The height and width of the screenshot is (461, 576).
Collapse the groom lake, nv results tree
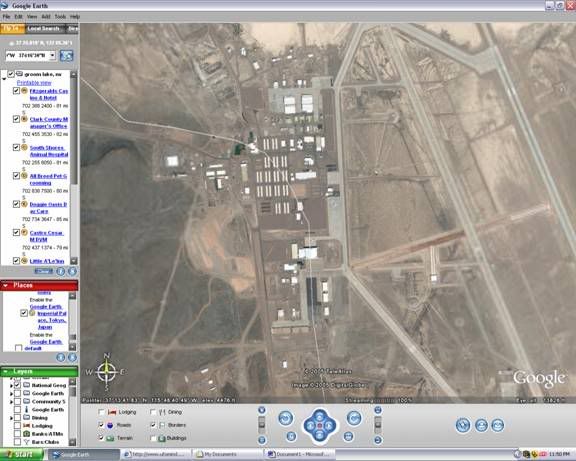tap(4, 78)
